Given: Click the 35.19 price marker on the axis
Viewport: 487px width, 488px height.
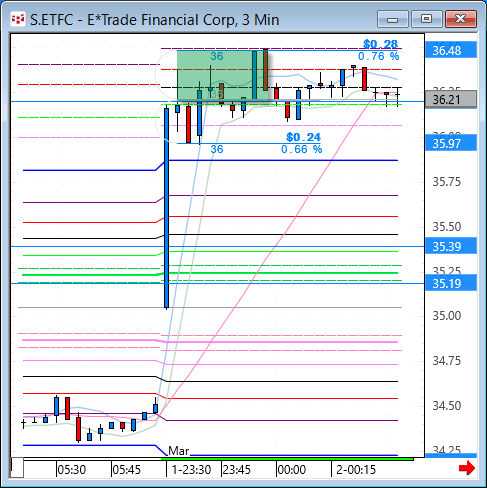Looking at the screenshot, I should coord(451,283).
